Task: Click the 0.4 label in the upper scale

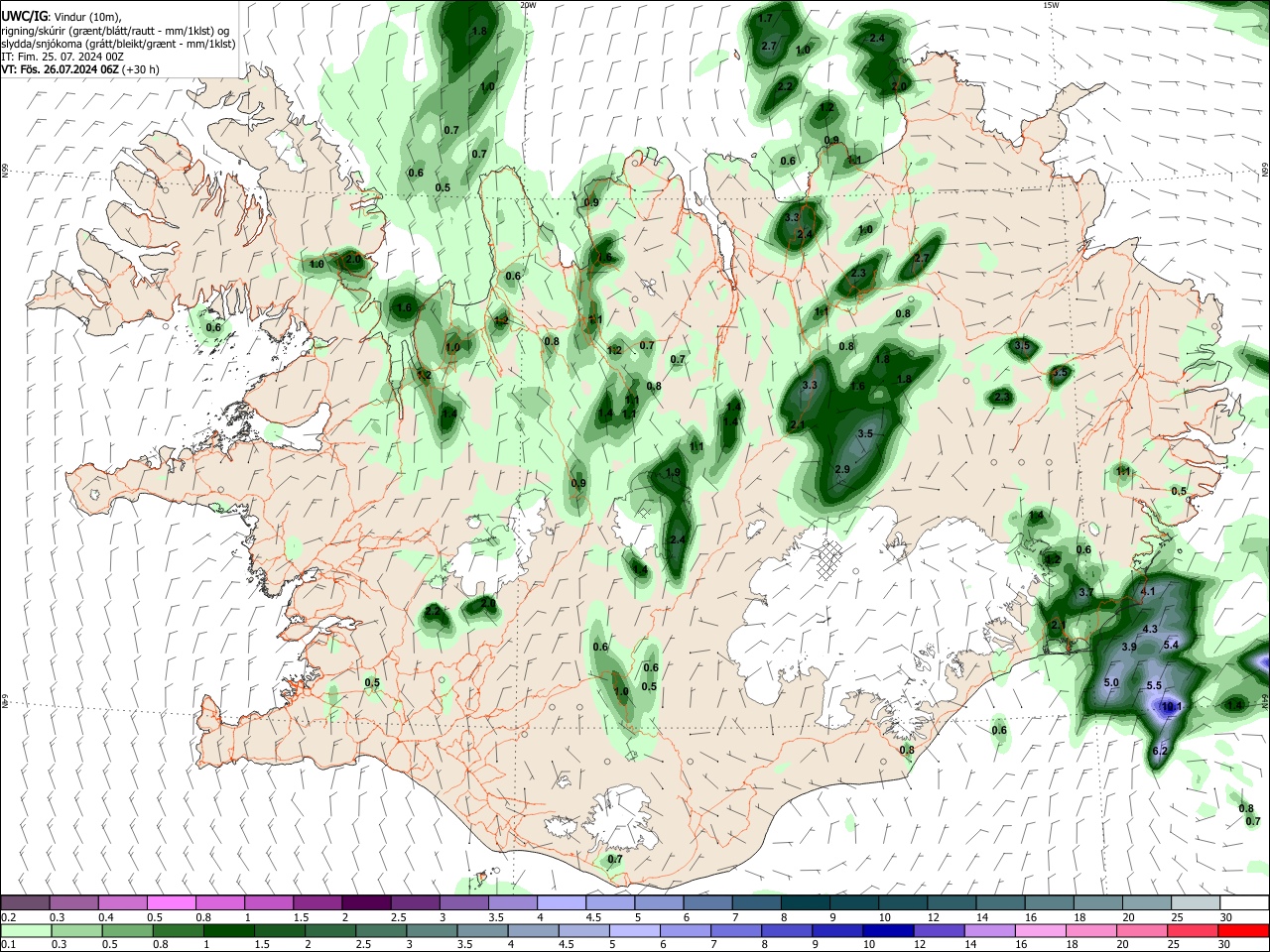Action: pyautogui.click(x=106, y=917)
